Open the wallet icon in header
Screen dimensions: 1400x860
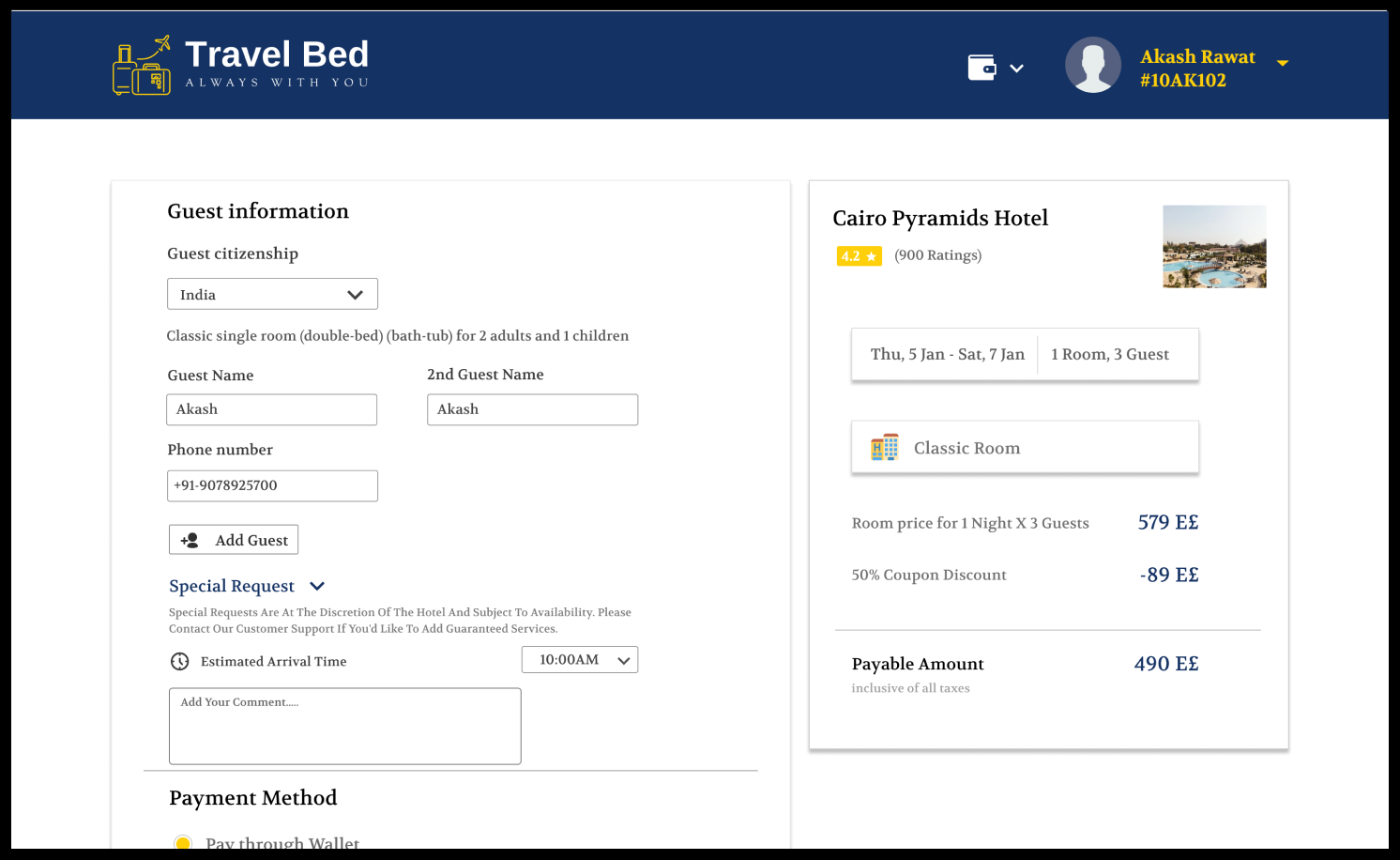click(x=982, y=68)
